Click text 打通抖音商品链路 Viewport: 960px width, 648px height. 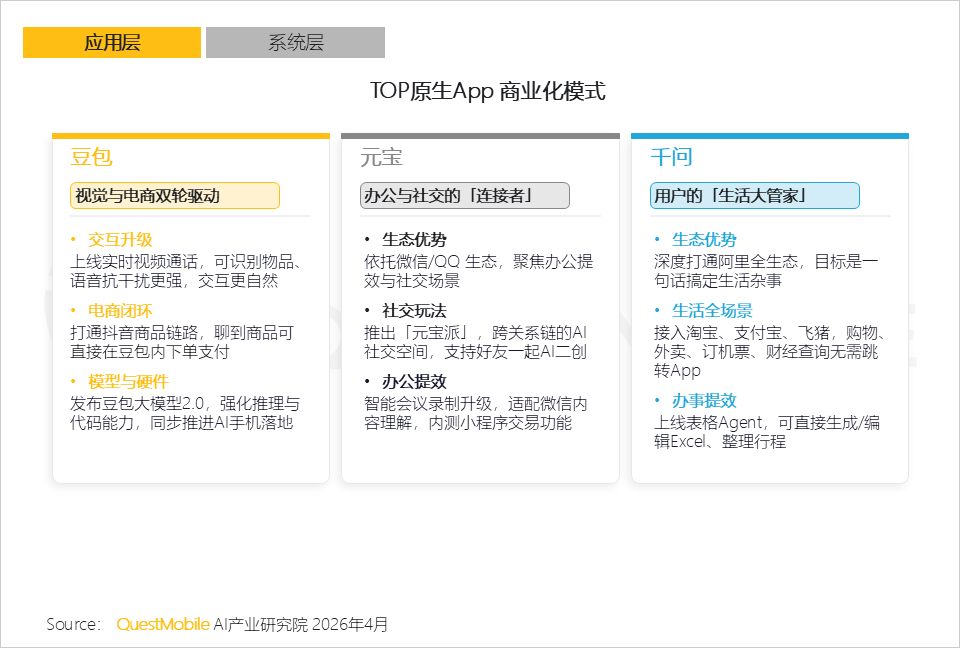point(134,333)
